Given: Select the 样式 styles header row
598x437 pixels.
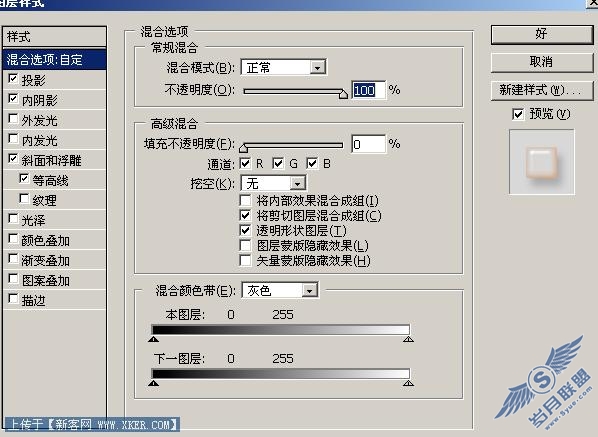Looking at the screenshot, I should click(55, 37).
